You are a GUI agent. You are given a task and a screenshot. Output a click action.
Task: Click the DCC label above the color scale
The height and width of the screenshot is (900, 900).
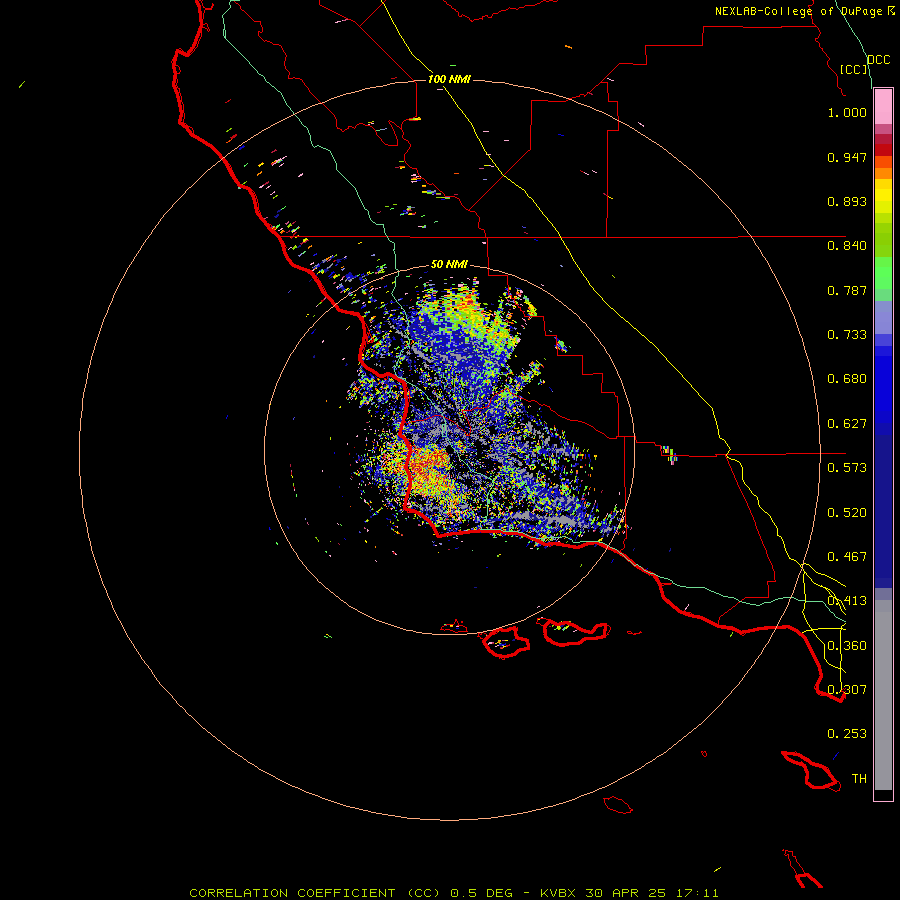coord(878,60)
